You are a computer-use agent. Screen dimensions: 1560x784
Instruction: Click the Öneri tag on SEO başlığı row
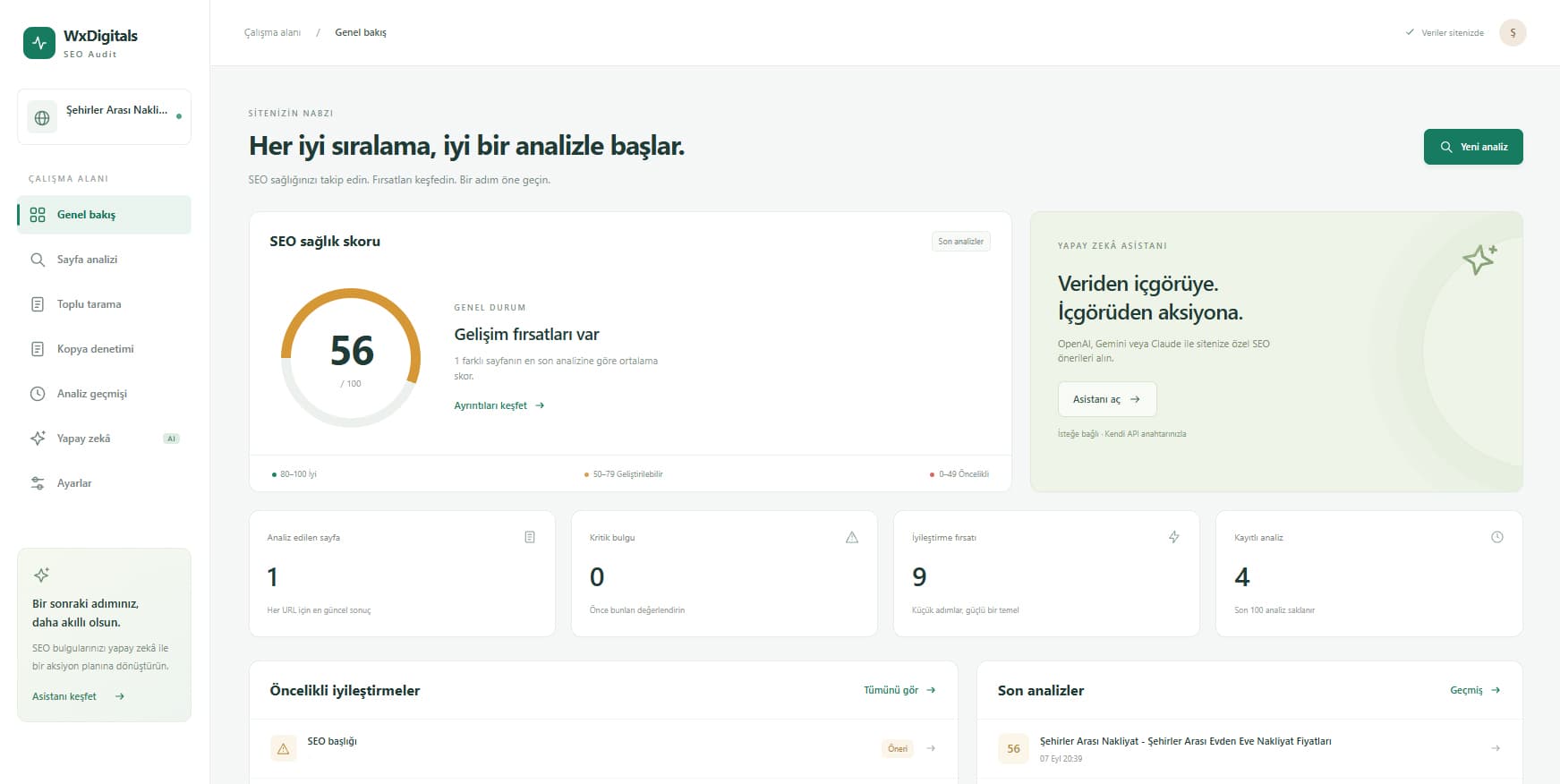pyautogui.click(x=898, y=748)
